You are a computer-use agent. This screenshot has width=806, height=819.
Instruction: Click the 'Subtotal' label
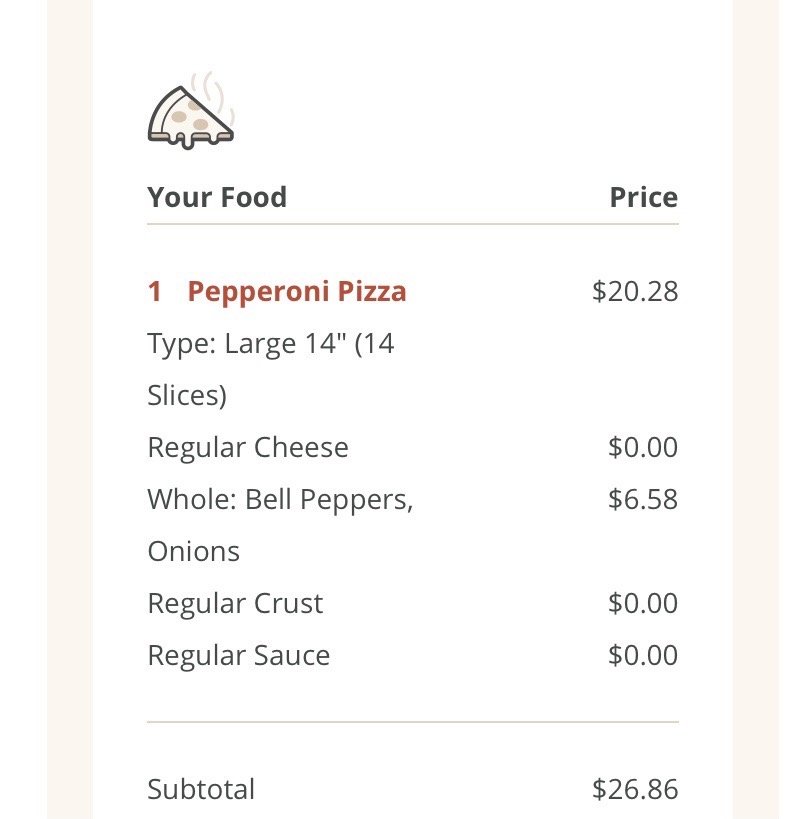coord(201,789)
